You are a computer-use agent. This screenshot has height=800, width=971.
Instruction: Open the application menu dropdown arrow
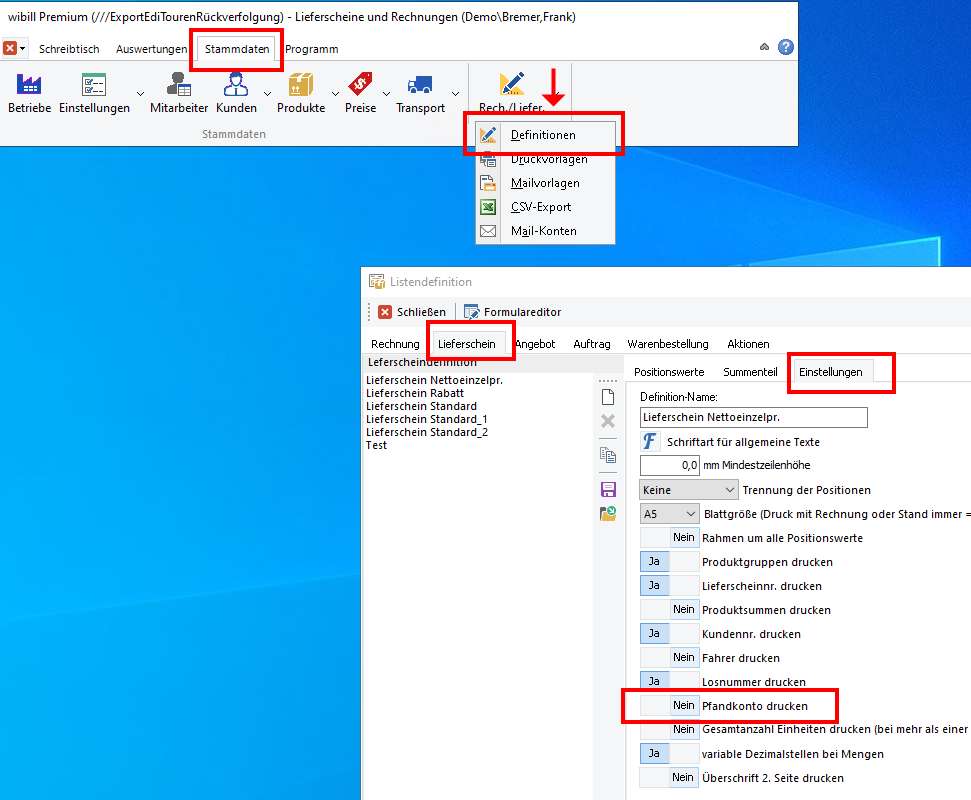pos(23,48)
